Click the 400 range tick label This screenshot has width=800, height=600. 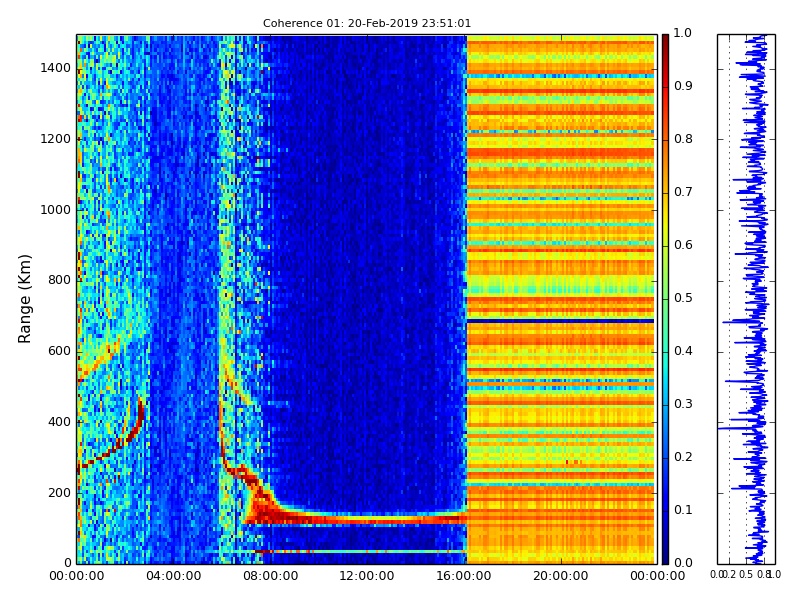click(60, 422)
